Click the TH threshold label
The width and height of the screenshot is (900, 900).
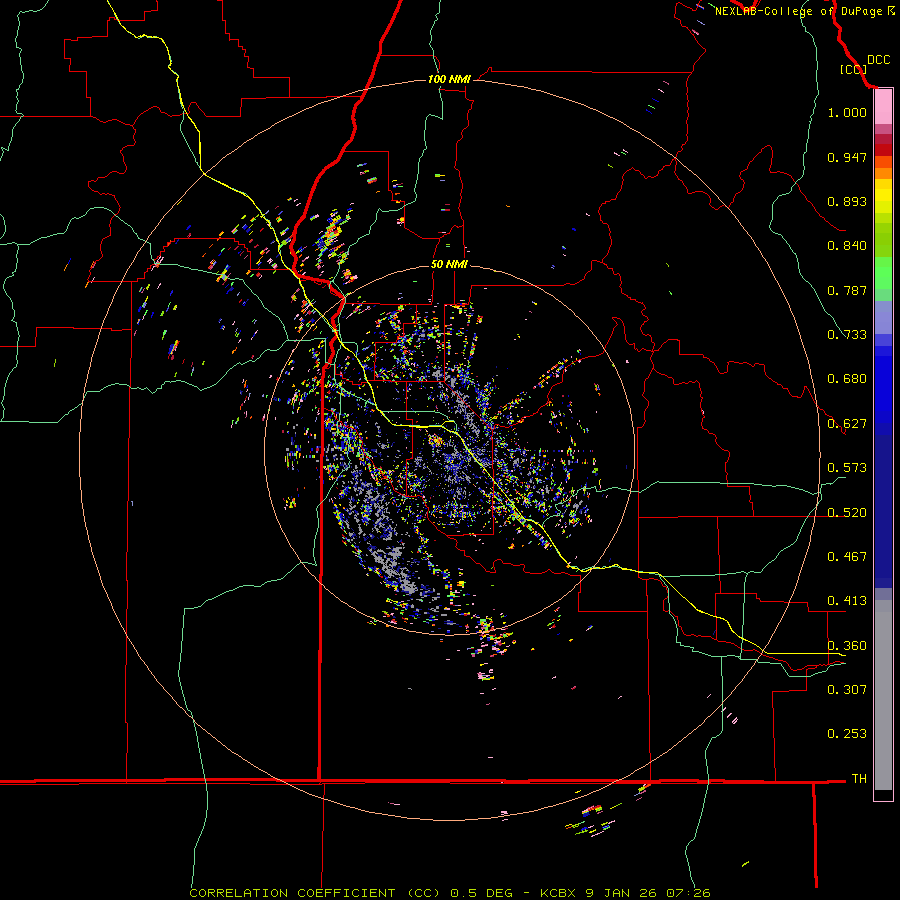(x=859, y=779)
